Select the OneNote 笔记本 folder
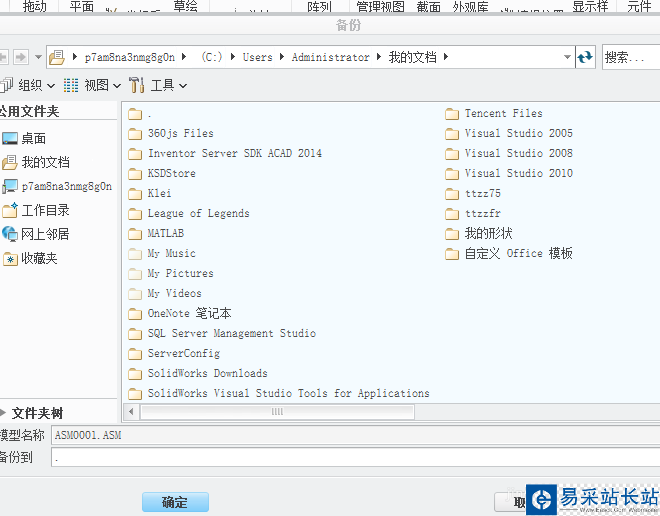Screen dimensions: 660x516 (x=180, y=314)
